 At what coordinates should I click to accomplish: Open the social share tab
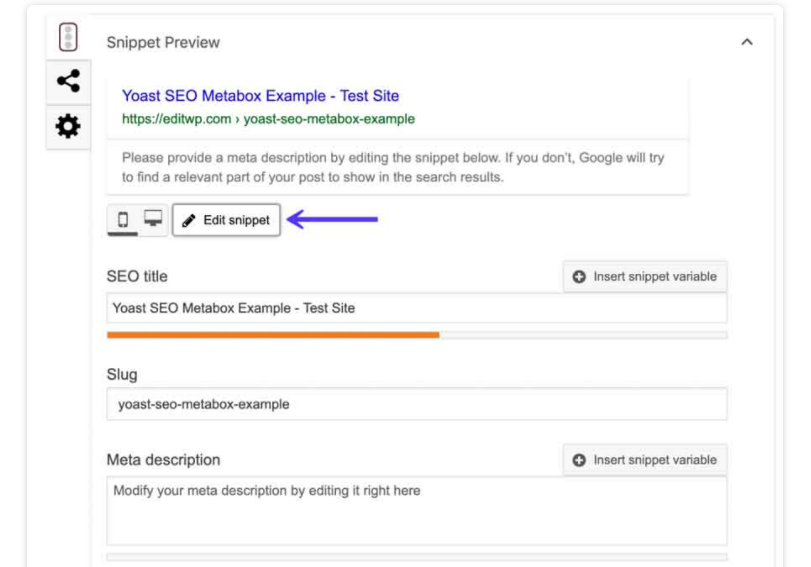tap(69, 83)
